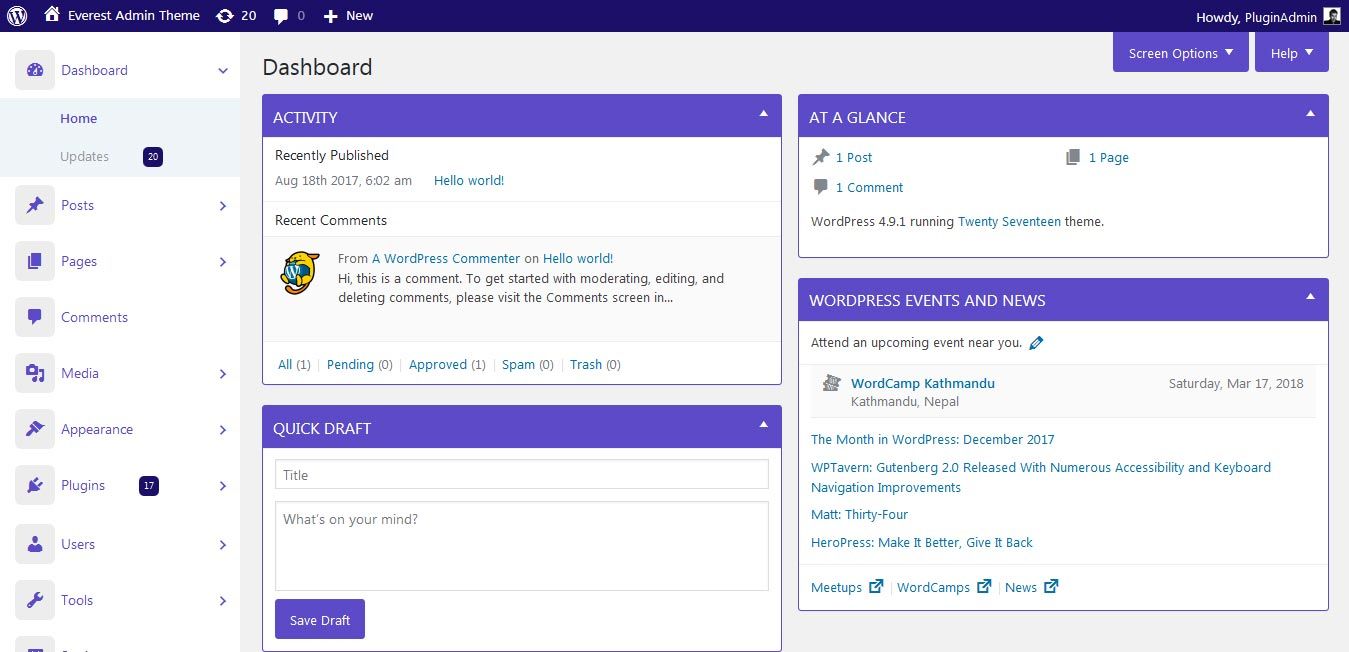The image size is (1349, 652).
Task: Open the Screen Options dropdown
Action: (1181, 53)
